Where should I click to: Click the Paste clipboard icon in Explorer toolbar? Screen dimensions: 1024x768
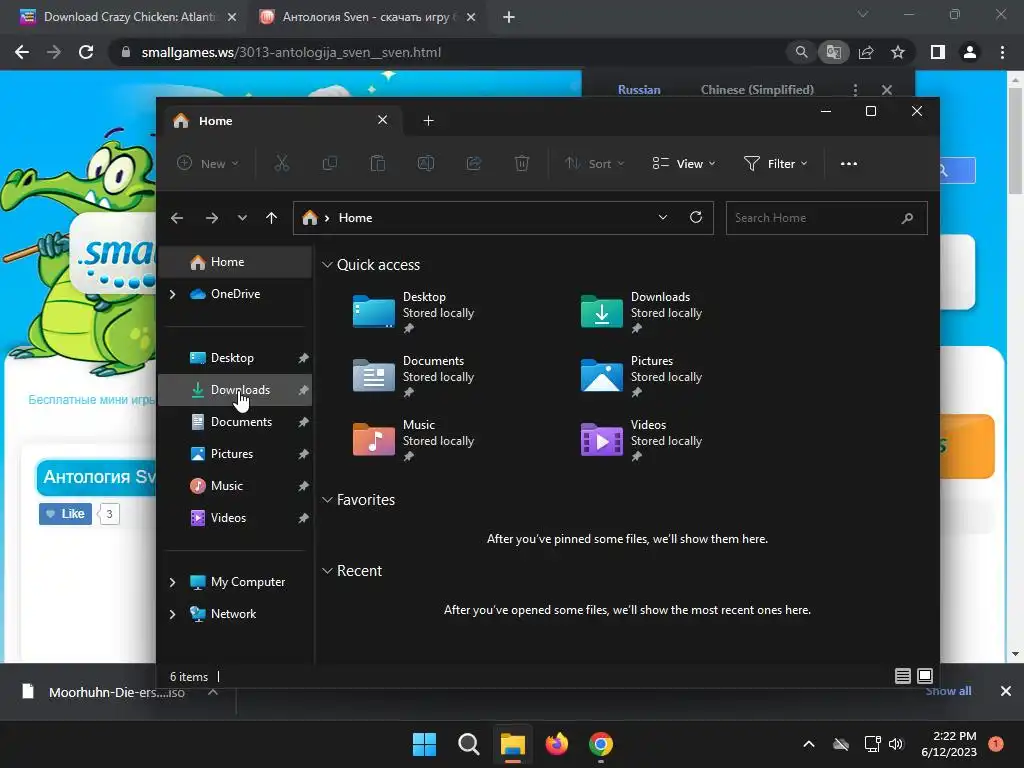[x=377, y=163]
